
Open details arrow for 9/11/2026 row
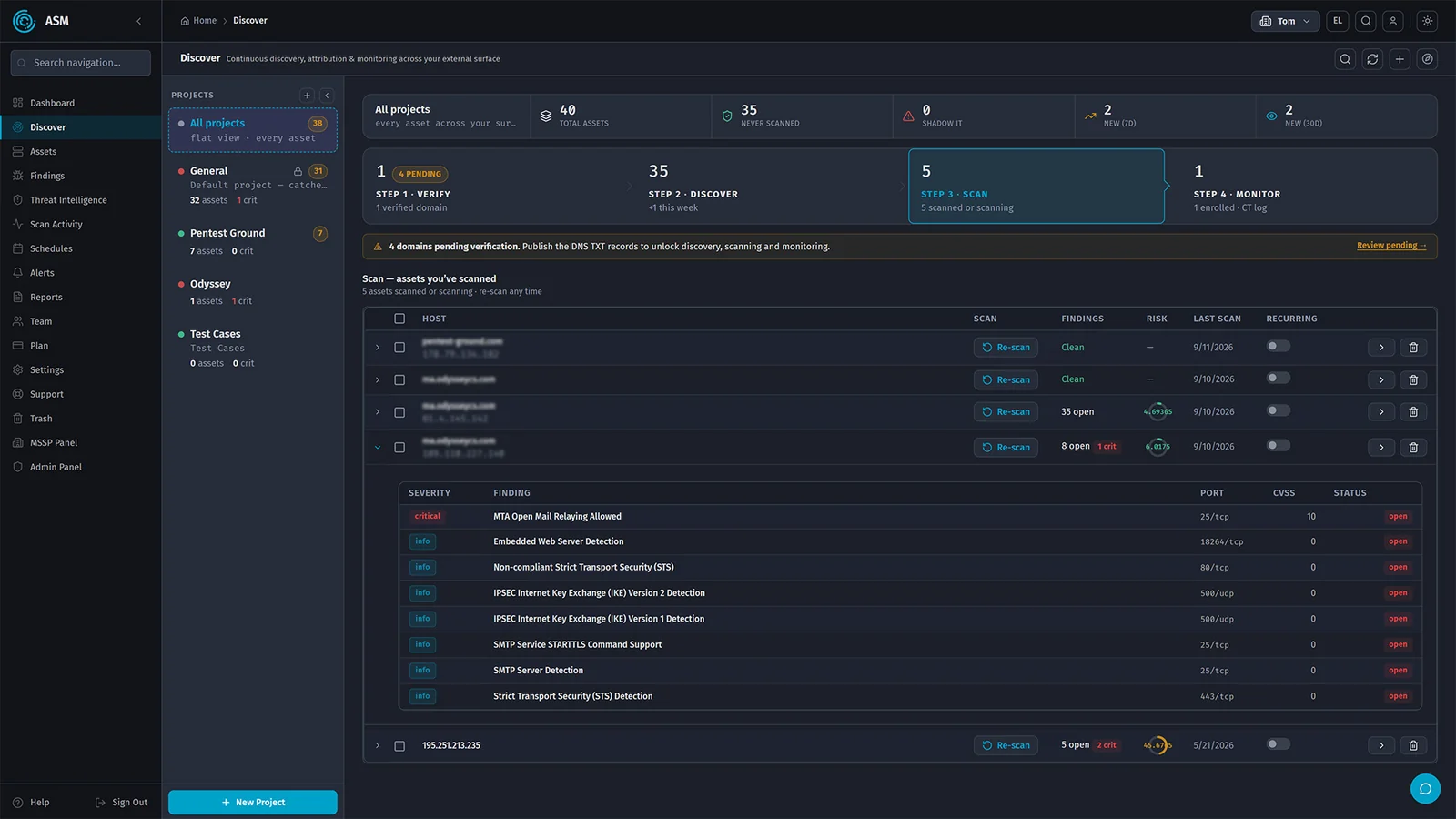point(1381,348)
